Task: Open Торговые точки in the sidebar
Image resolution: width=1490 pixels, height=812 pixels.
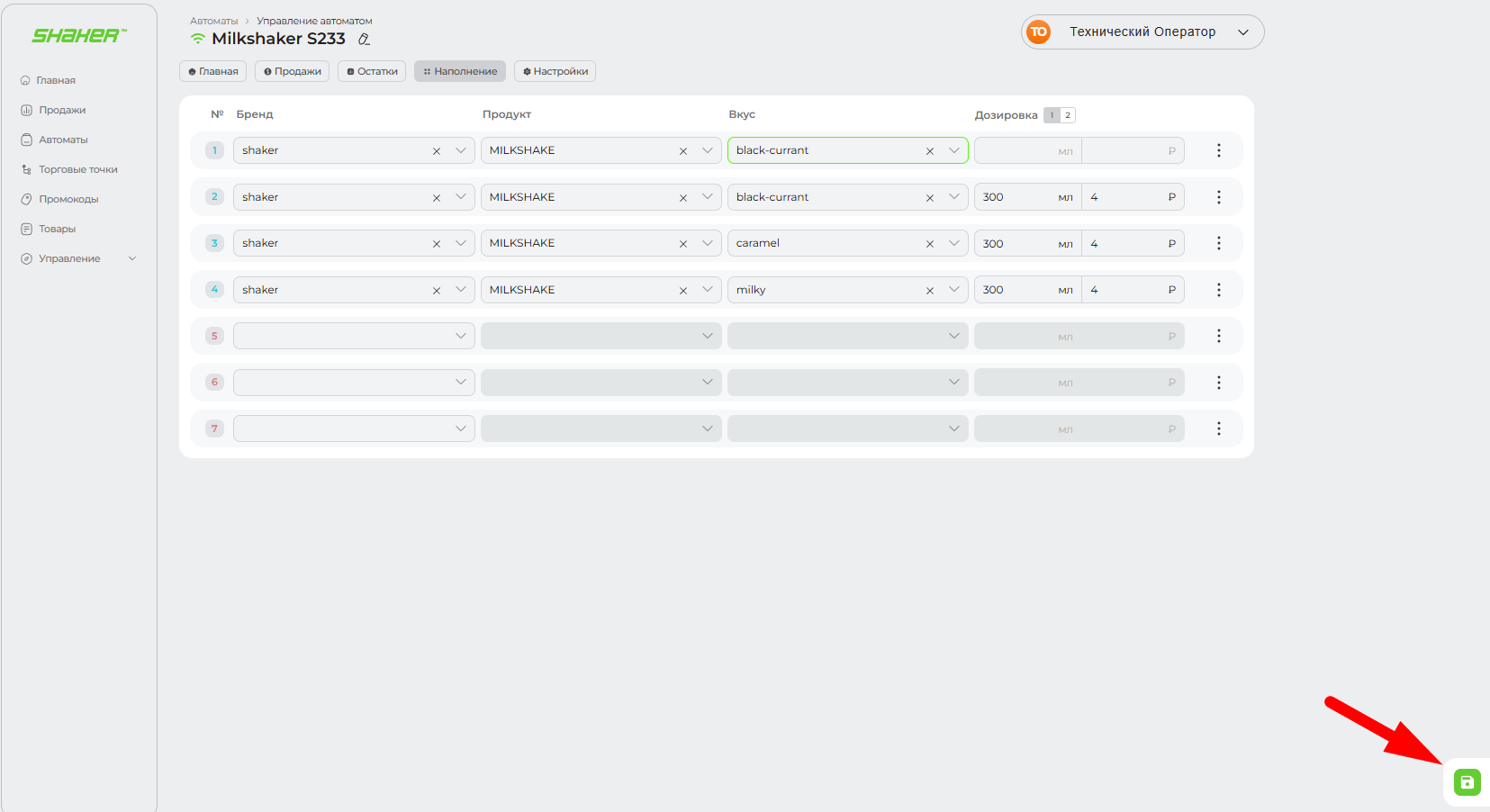Action: 77,169
